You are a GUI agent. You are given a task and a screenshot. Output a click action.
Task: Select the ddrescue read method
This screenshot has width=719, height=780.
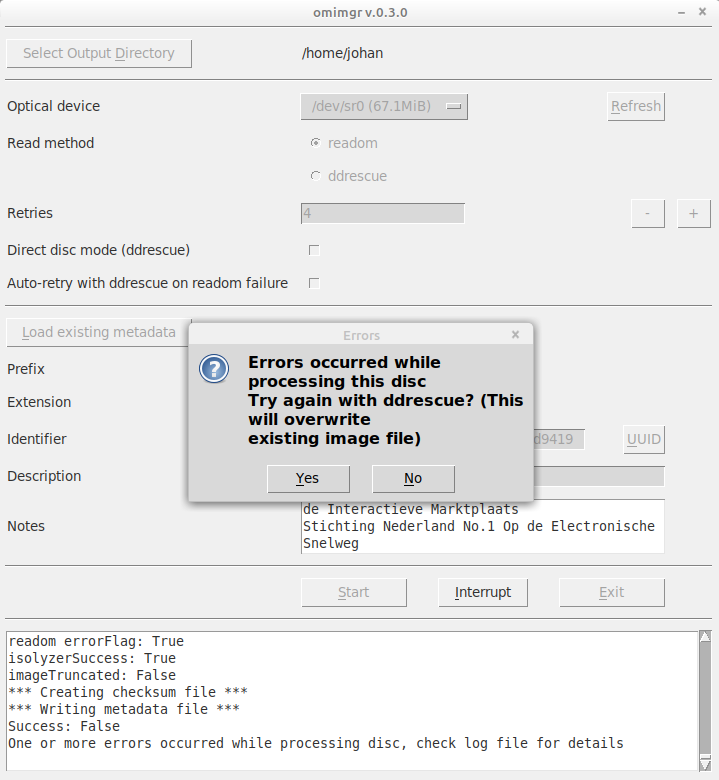coord(316,176)
